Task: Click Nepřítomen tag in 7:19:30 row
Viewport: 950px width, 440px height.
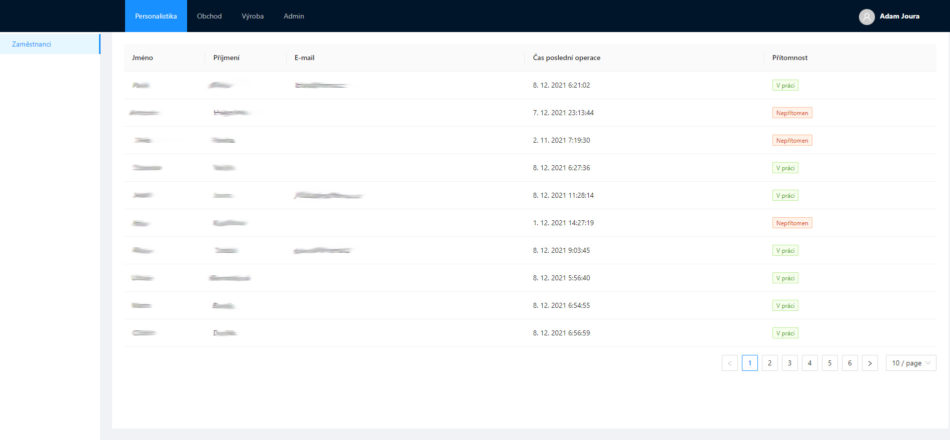Action: [x=792, y=140]
